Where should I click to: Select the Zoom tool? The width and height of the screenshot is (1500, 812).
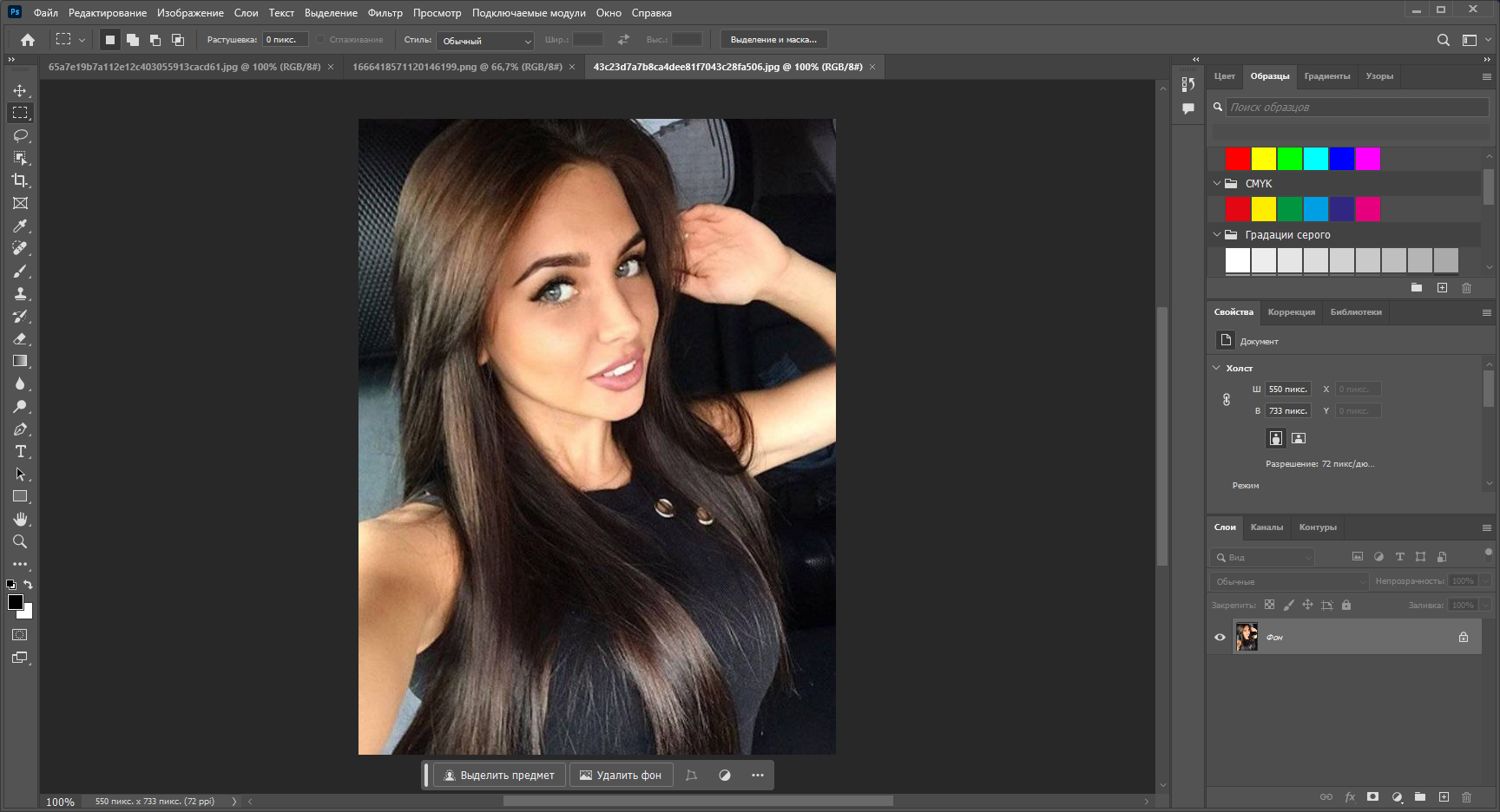pyautogui.click(x=20, y=541)
